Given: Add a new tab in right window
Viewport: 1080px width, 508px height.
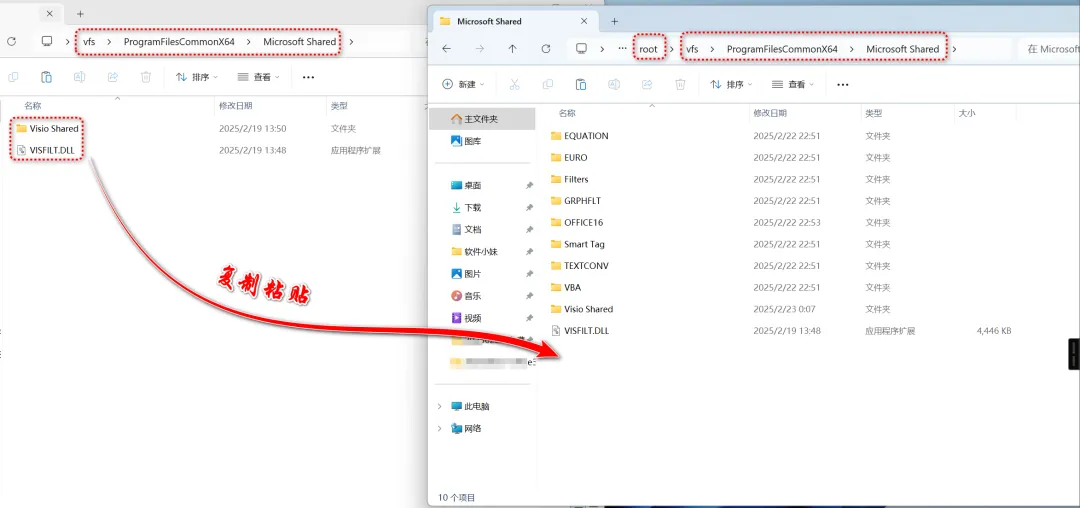Looking at the screenshot, I should click(x=614, y=21).
